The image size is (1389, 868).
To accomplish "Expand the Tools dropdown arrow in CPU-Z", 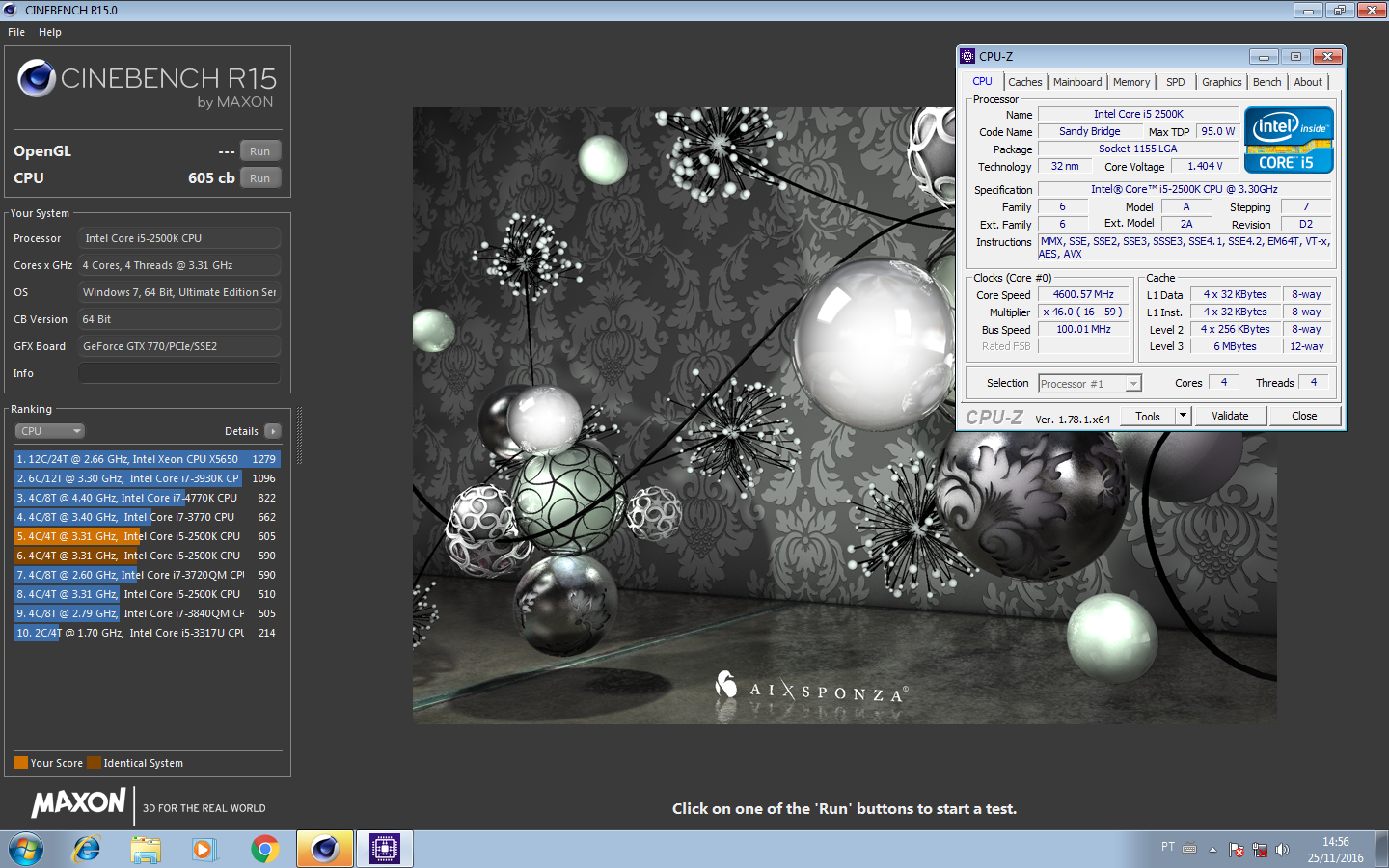I will (x=1184, y=416).
